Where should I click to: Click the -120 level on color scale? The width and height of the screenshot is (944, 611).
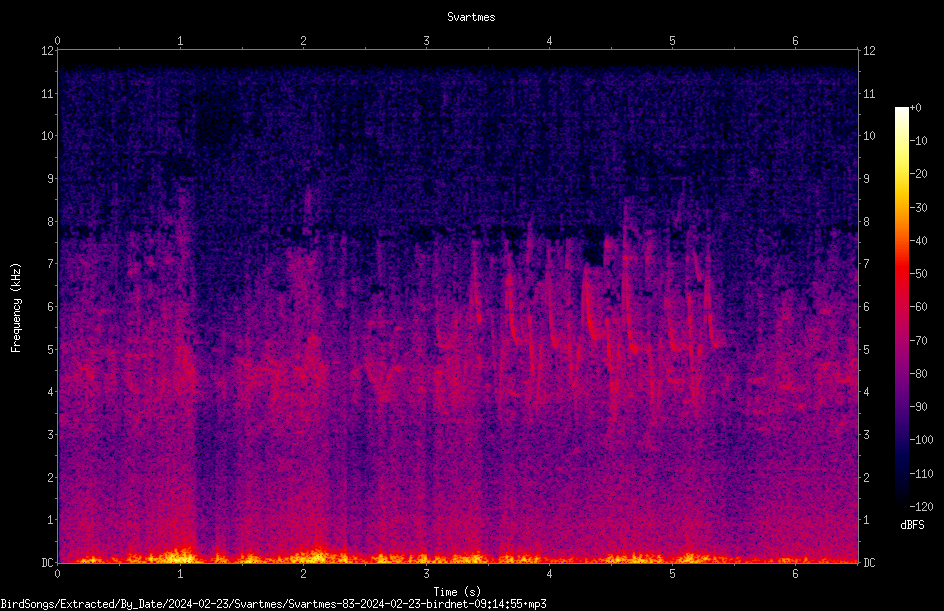(921, 506)
